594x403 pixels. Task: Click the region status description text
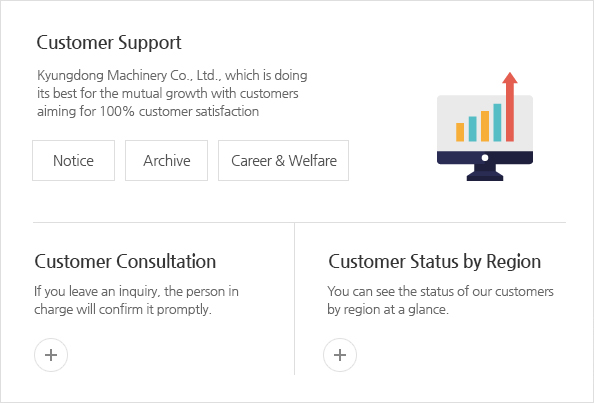point(440,300)
